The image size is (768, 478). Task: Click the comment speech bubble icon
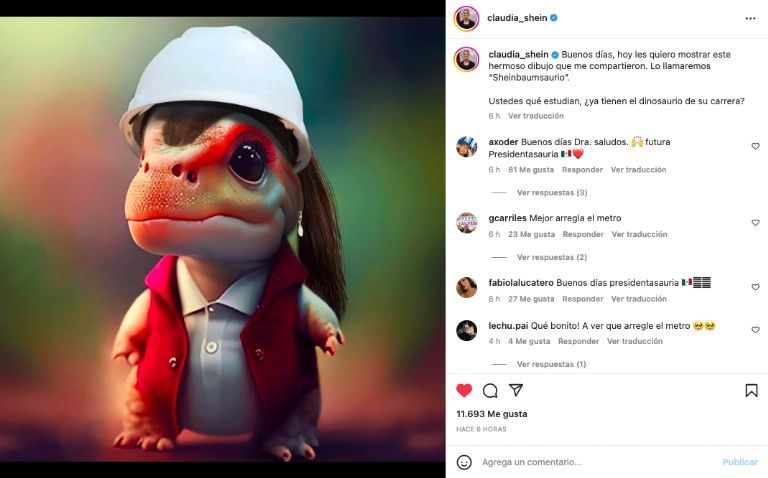point(490,390)
